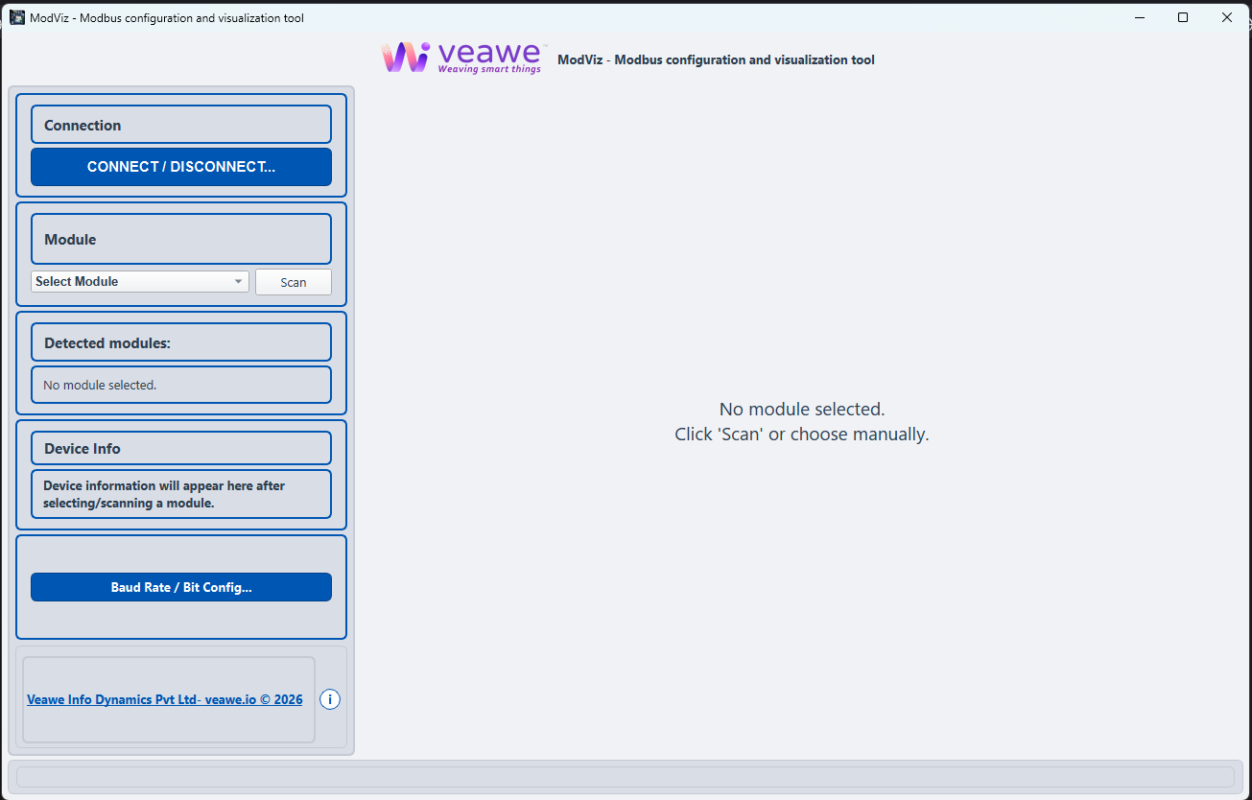
Task: Expand the Select Module combo box arrow
Action: tap(239, 281)
